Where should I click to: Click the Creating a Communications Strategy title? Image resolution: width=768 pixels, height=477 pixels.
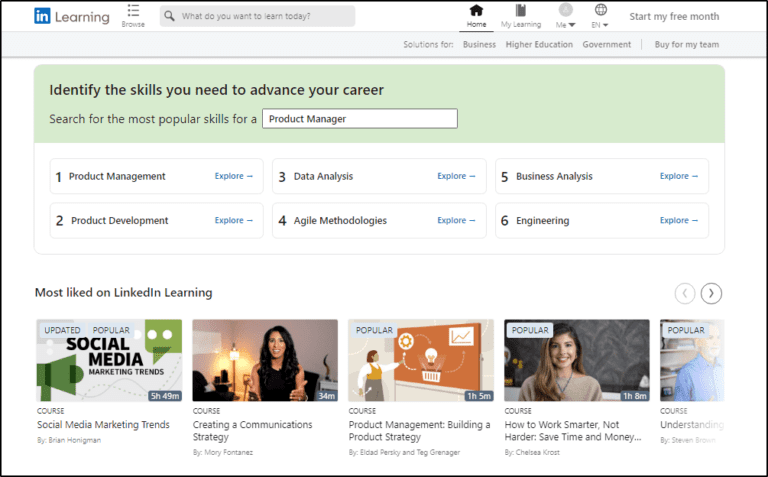(x=252, y=430)
